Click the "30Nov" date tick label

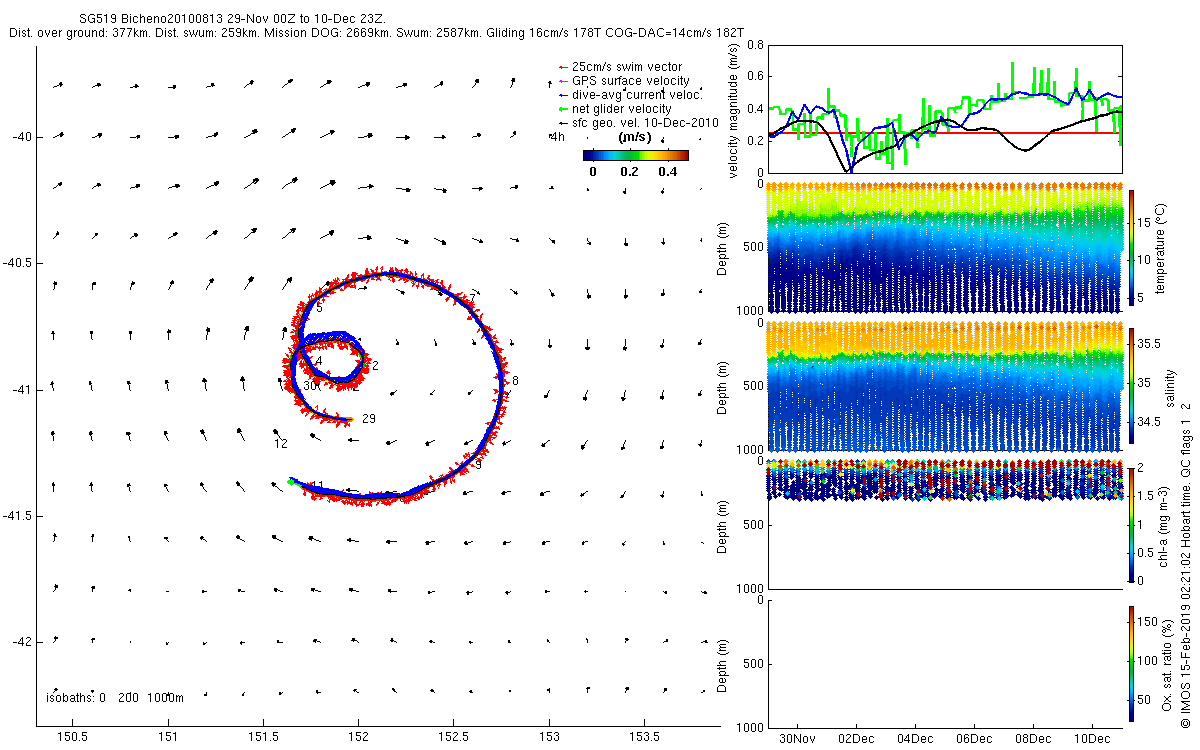pos(797,739)
